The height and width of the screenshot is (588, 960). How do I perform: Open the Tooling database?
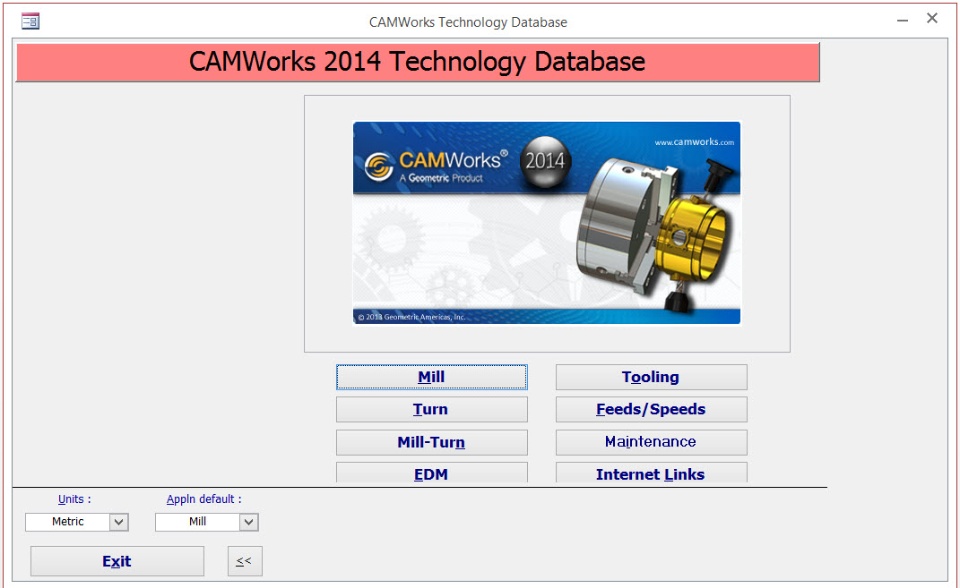651,377
